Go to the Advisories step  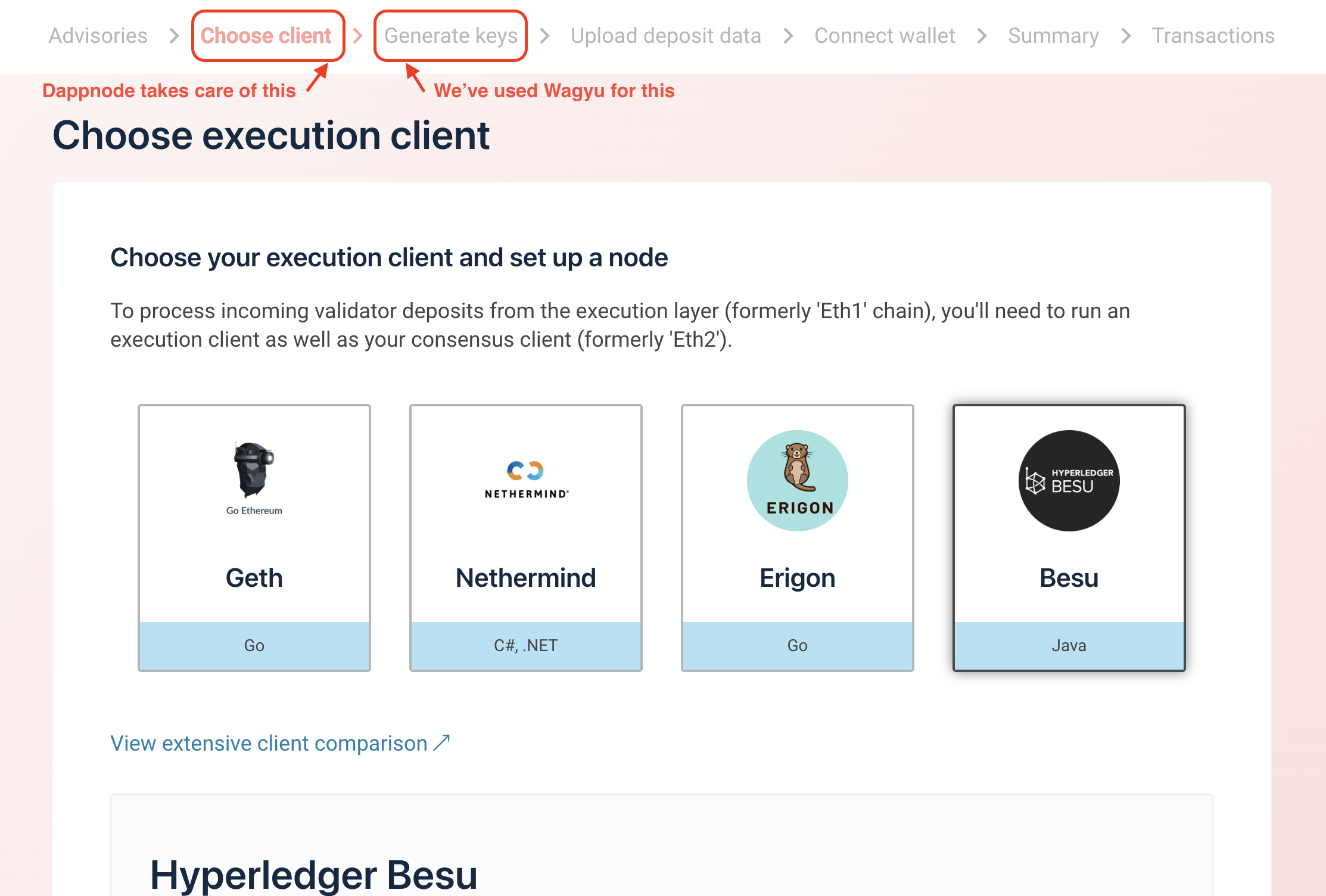(x=98, y=36)
